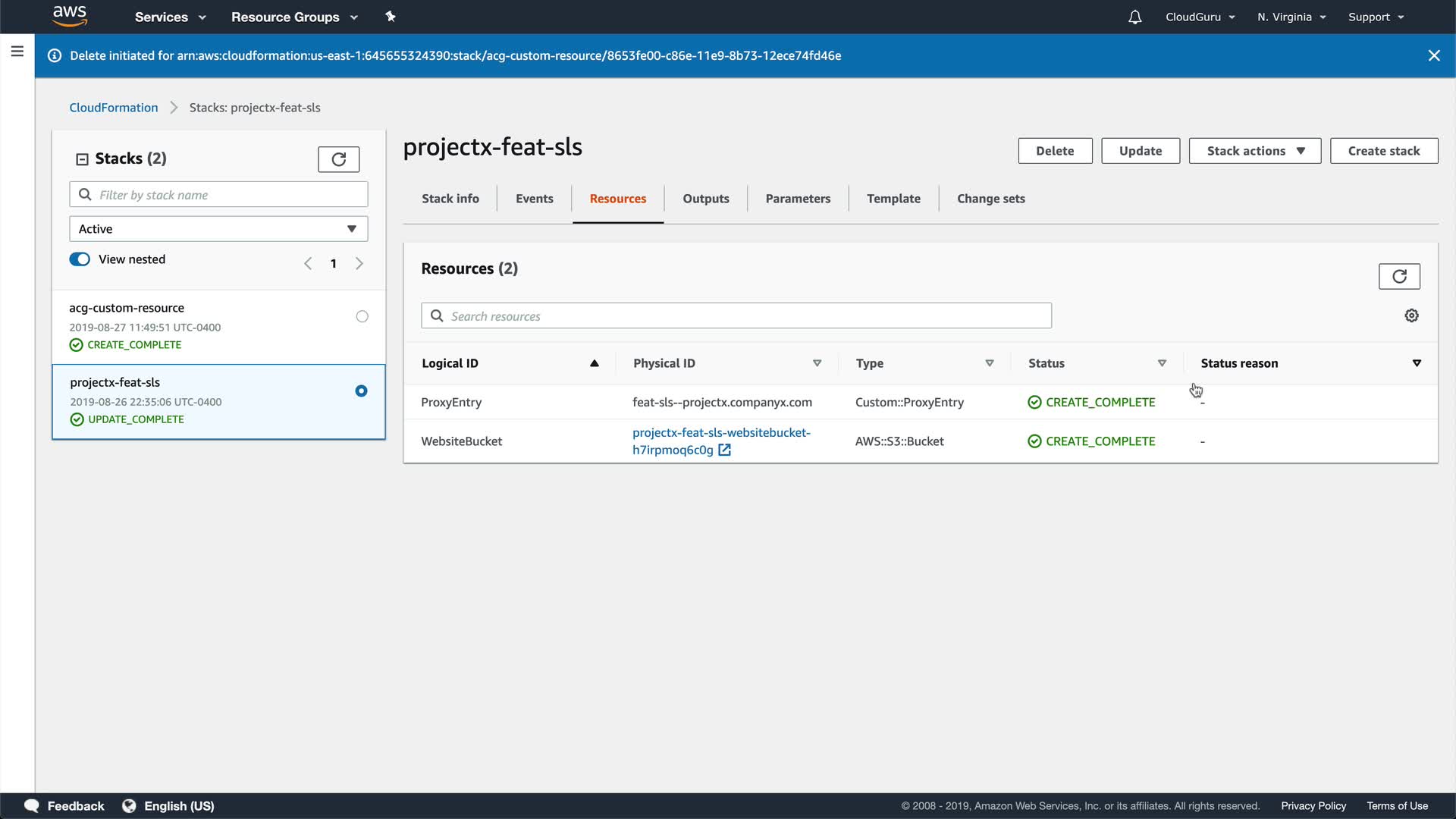1456x819 pixels.
Task: Click the Create stack button
Action: coord(1383,151)
